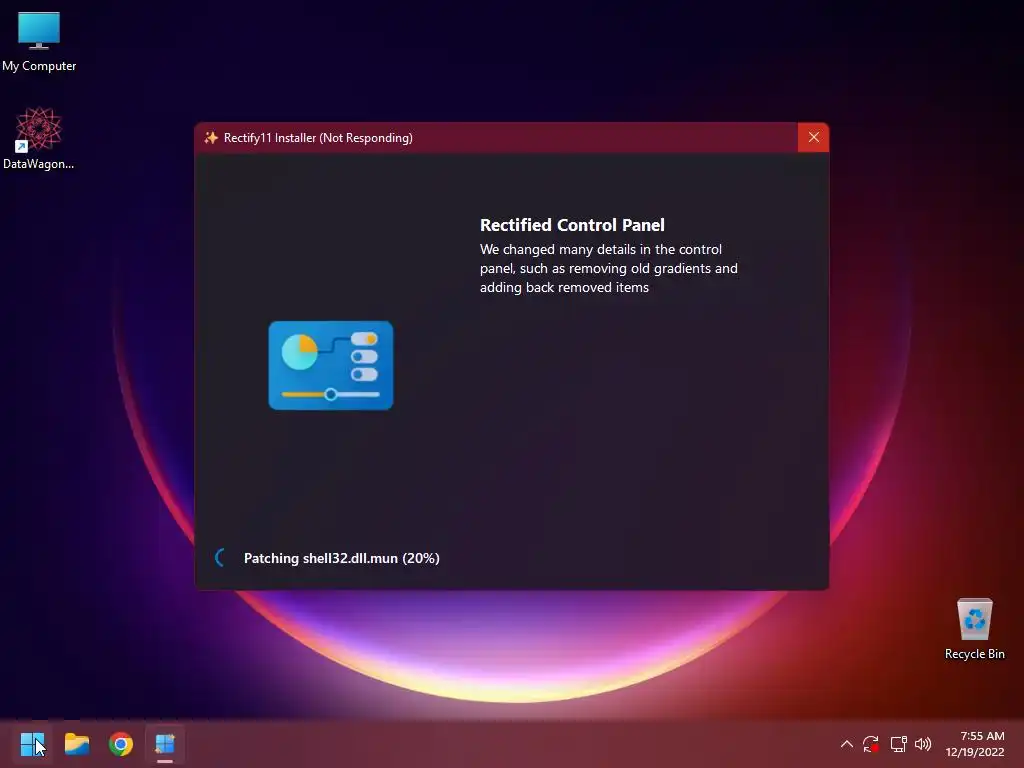Select Rectify11 Installer taskbar icon
This screenshot has height=768, width=1024.
tap(165, 744)
